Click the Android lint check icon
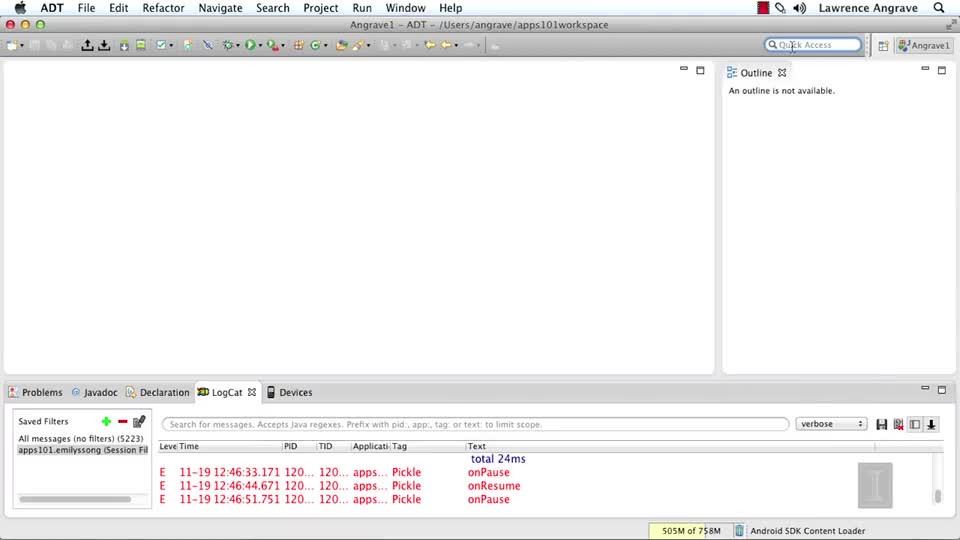 (160, 45)
